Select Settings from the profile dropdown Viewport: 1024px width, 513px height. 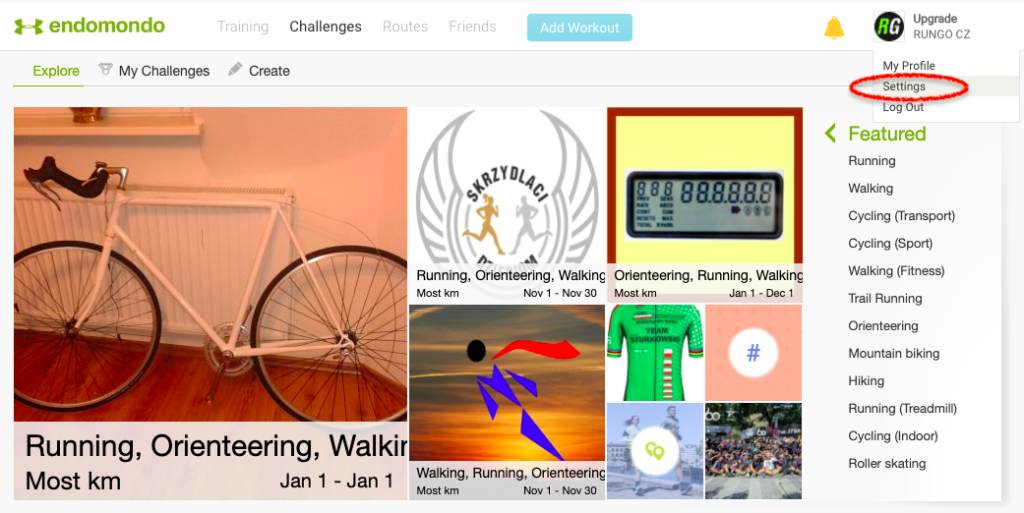[x=904, y=86]
